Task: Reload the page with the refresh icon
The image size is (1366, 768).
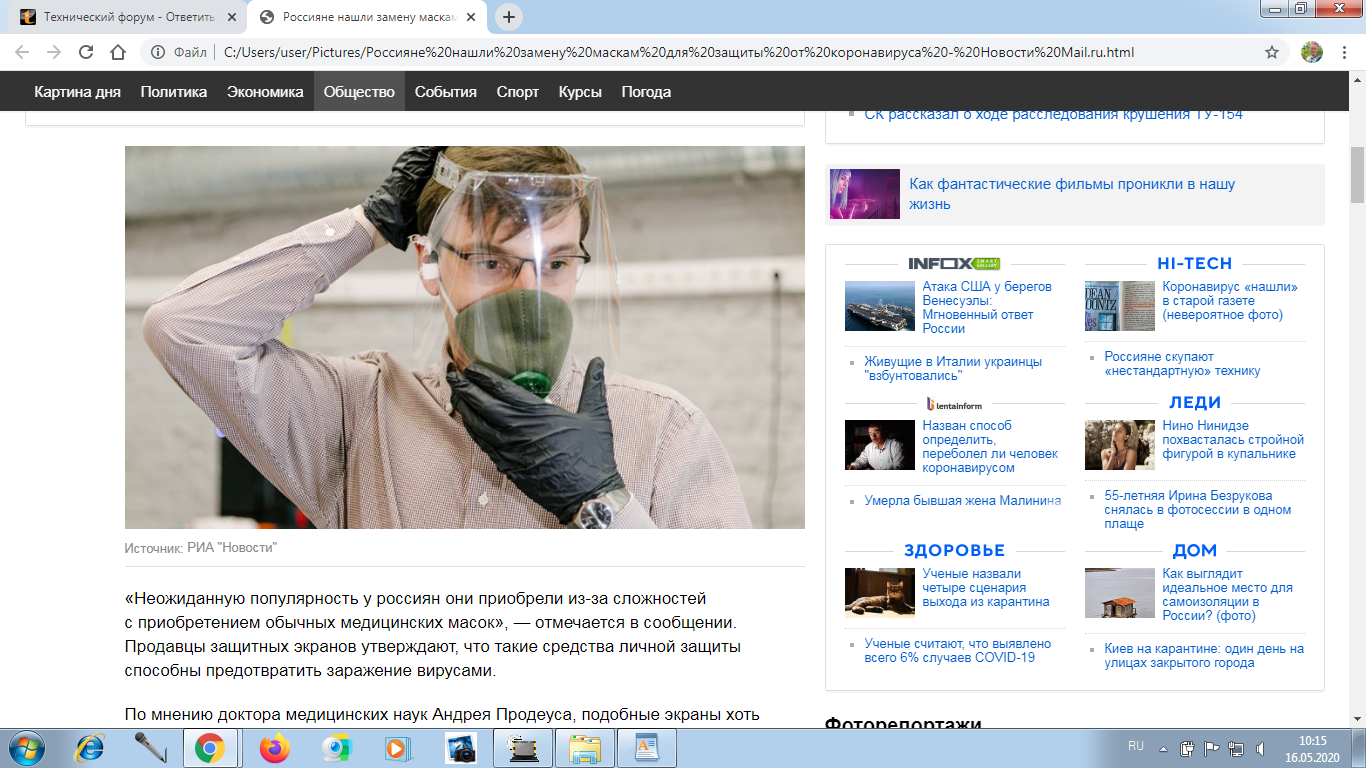Action: pyautogui.click(x=86, y=52)
